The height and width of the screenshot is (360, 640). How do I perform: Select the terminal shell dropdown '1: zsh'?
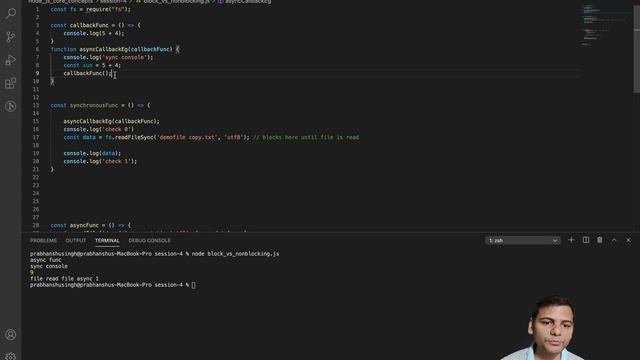523,240
